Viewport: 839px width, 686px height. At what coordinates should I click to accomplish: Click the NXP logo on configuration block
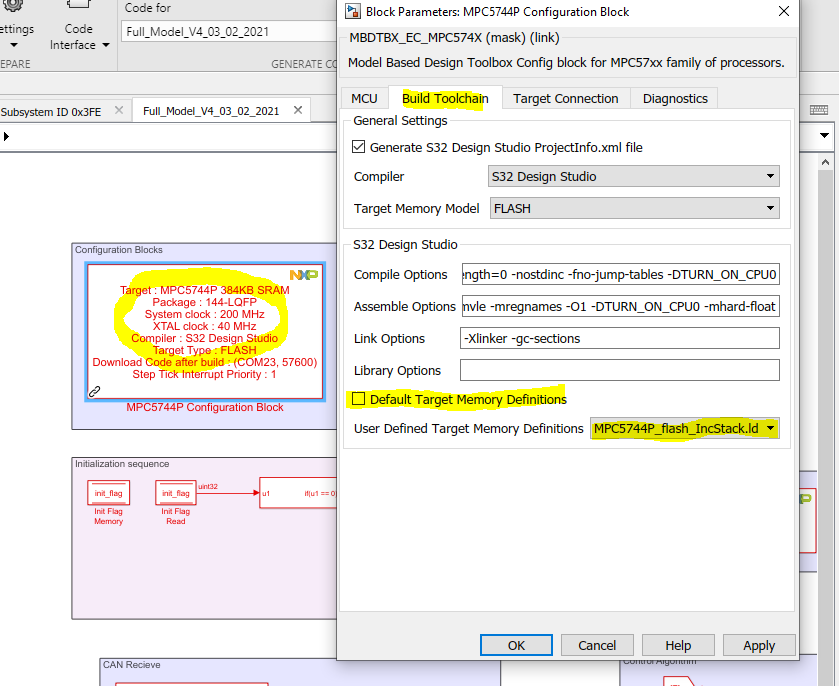(x=303, y=275)
